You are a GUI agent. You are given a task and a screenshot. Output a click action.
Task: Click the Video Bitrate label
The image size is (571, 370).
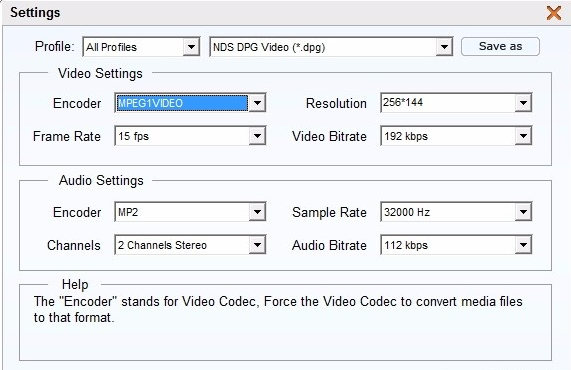pos(329,137)
